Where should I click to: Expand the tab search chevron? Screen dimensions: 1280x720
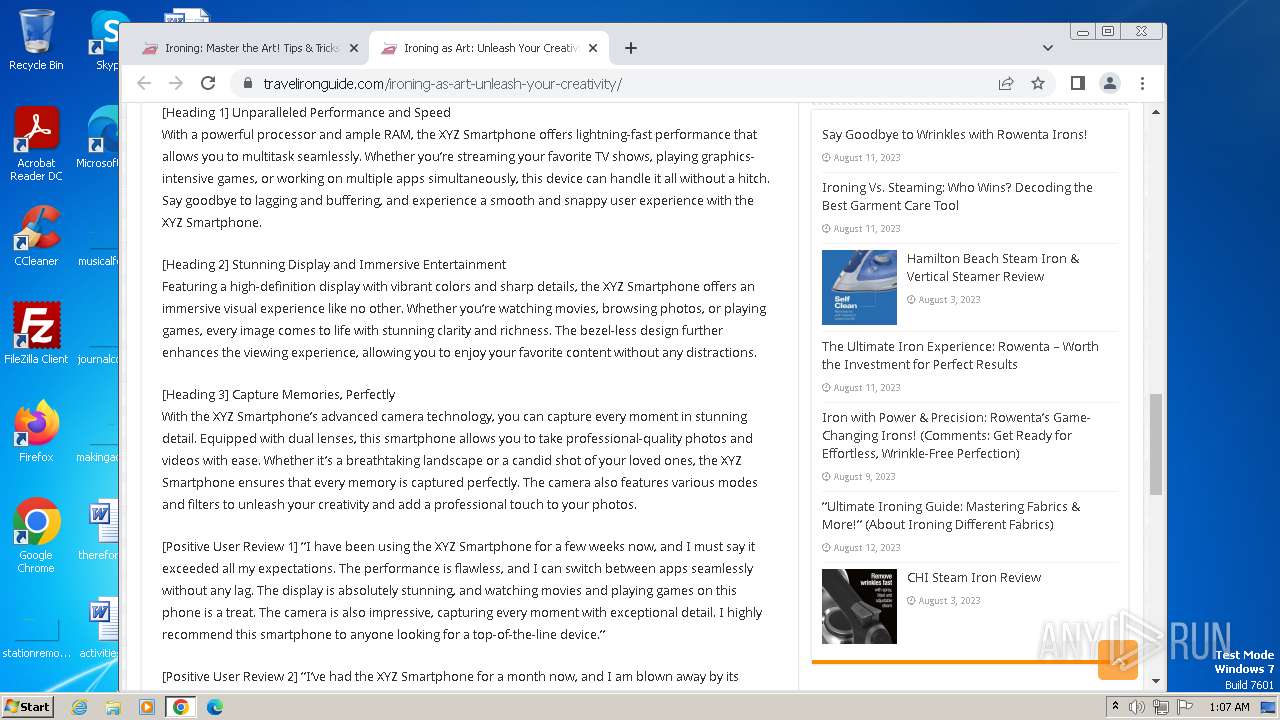pos(1047,48)
